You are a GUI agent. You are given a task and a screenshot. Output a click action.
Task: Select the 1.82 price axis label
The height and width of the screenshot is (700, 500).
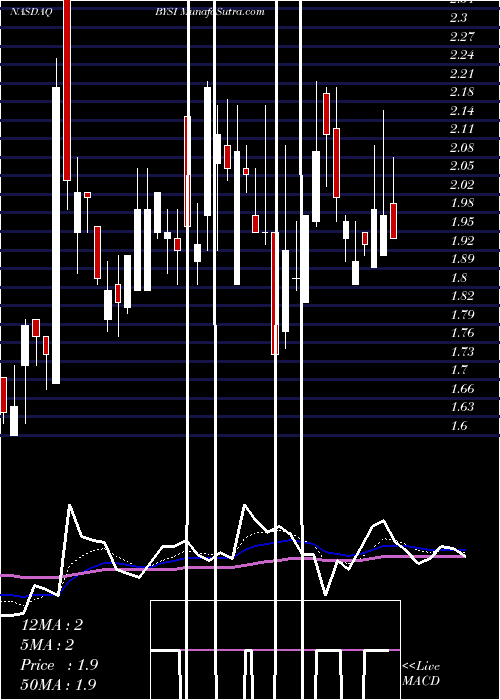[x=462, y=296]
